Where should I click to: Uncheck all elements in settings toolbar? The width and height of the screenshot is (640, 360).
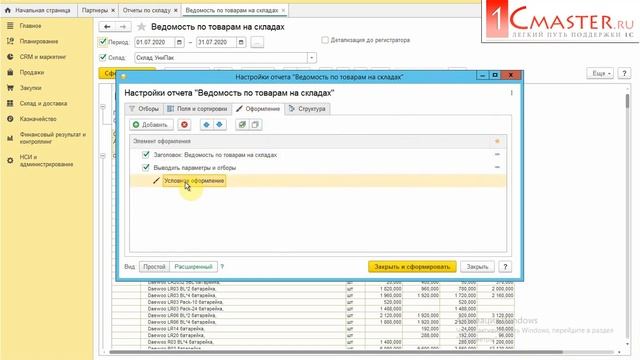click(255, 124)
